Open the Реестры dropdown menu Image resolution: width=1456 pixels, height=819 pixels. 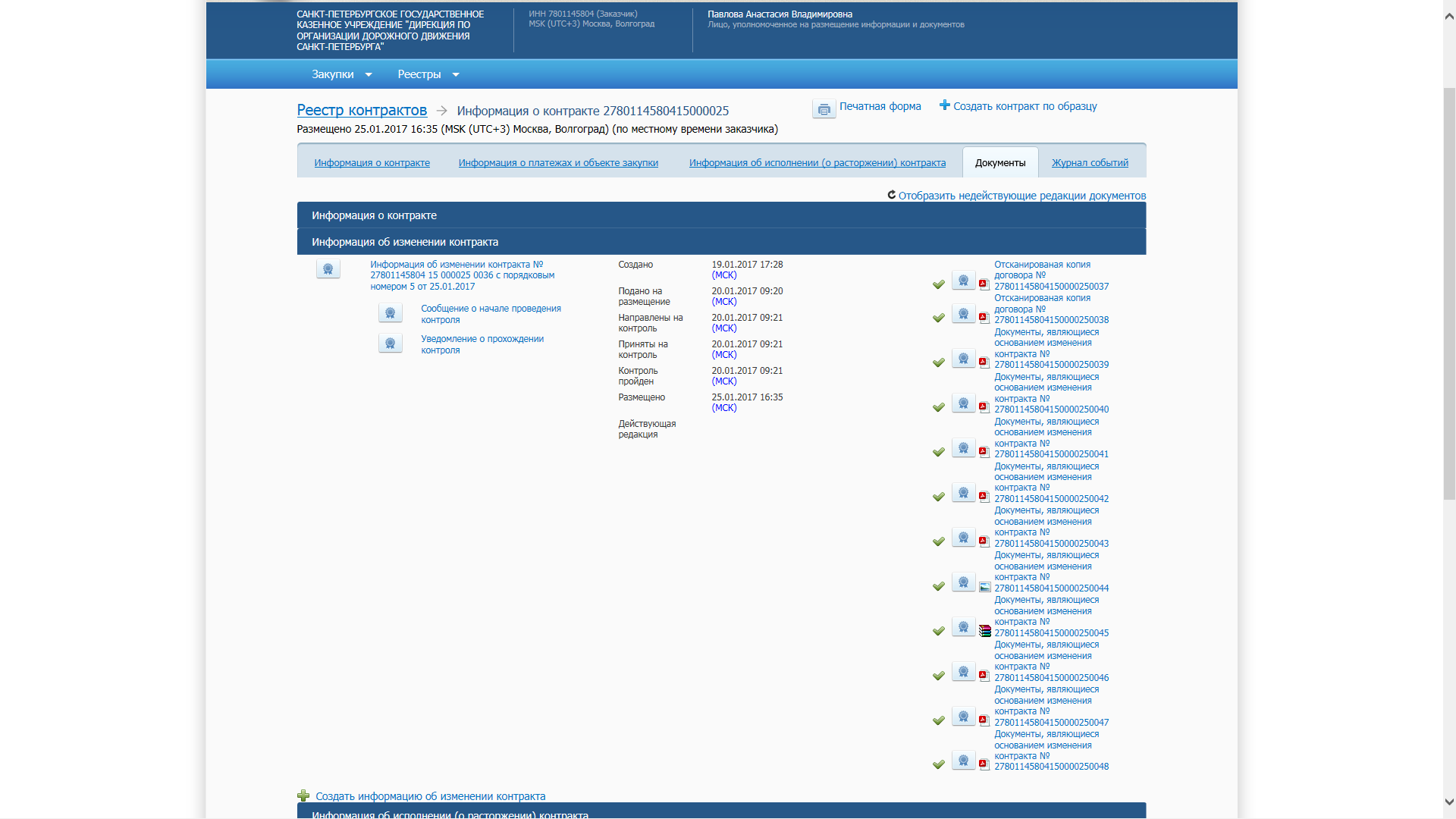pos(428,74)
